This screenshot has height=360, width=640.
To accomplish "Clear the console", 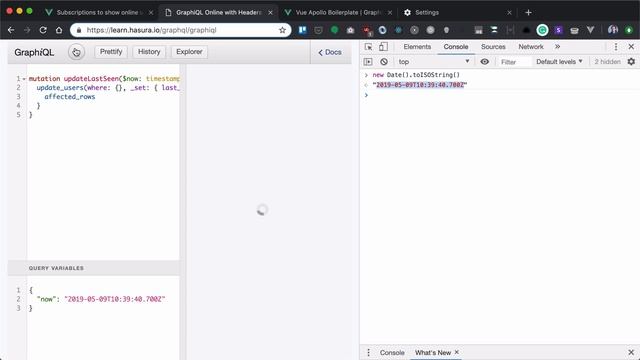I will 384,62.
